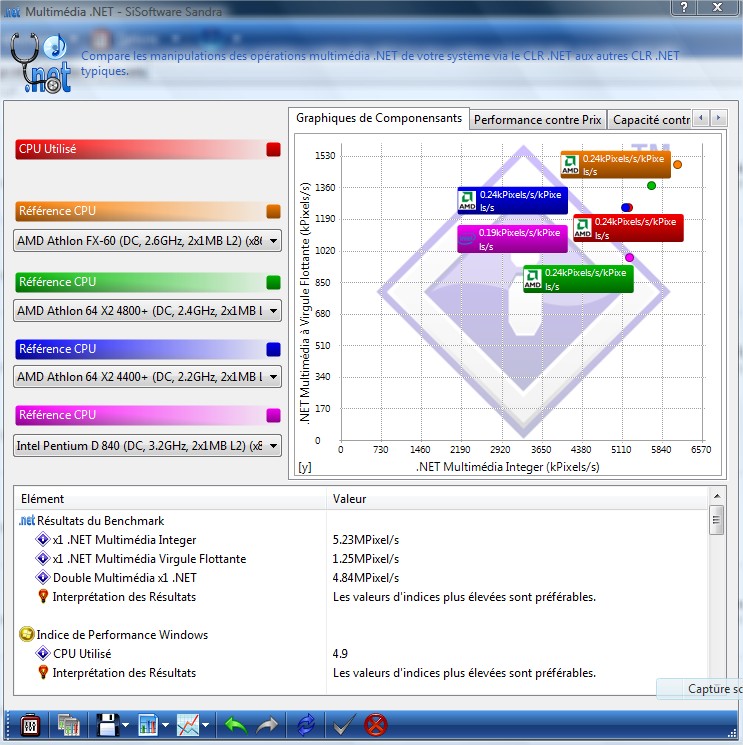This screenshot has height=745, width=743.
Task: Click the results list scrollbar thumb
Action: coord(717,520)
